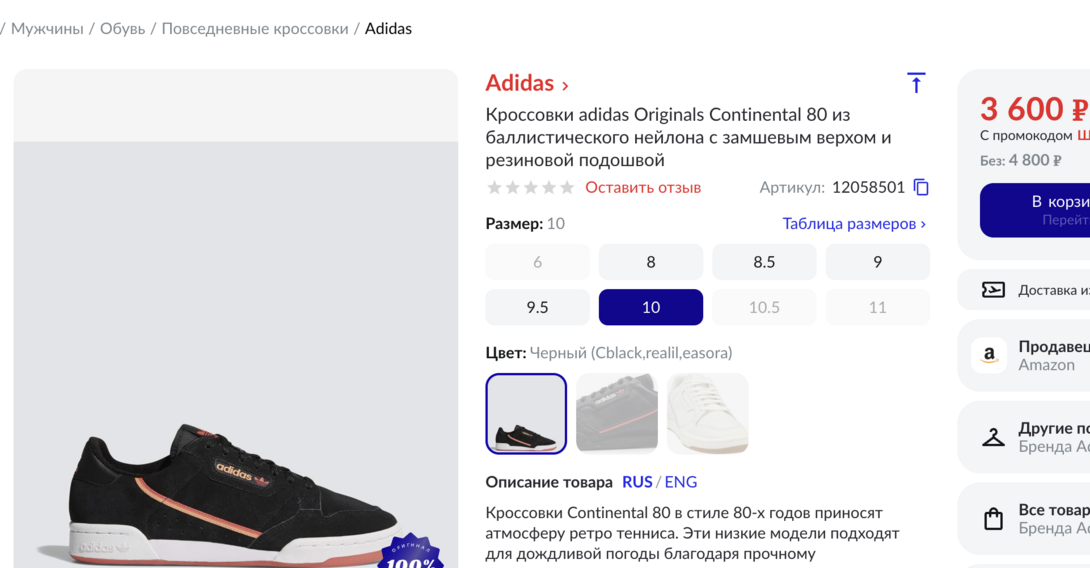Open the Adidas brand page chevron
Image resolution: width=1090 pixels, height=568 pixels.
565,86
